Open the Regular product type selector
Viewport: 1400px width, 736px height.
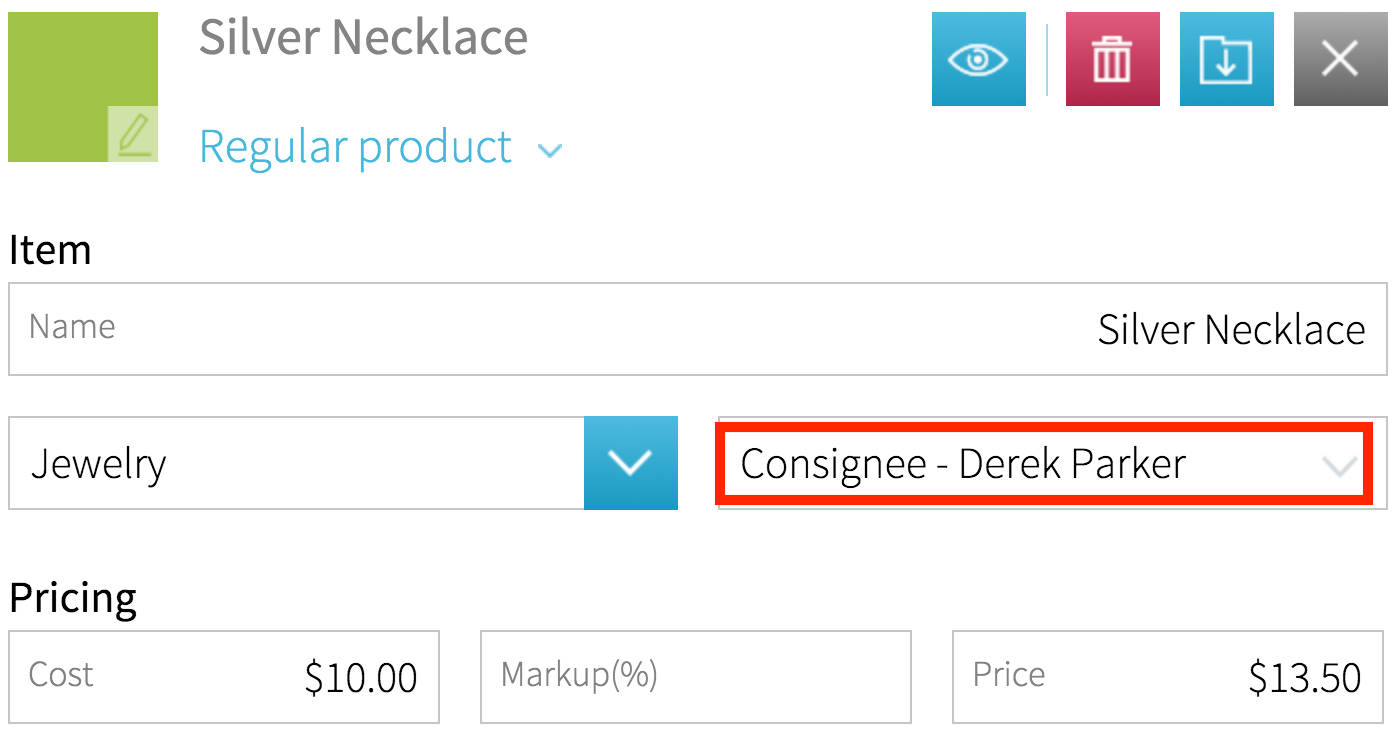tap(355, 148)
